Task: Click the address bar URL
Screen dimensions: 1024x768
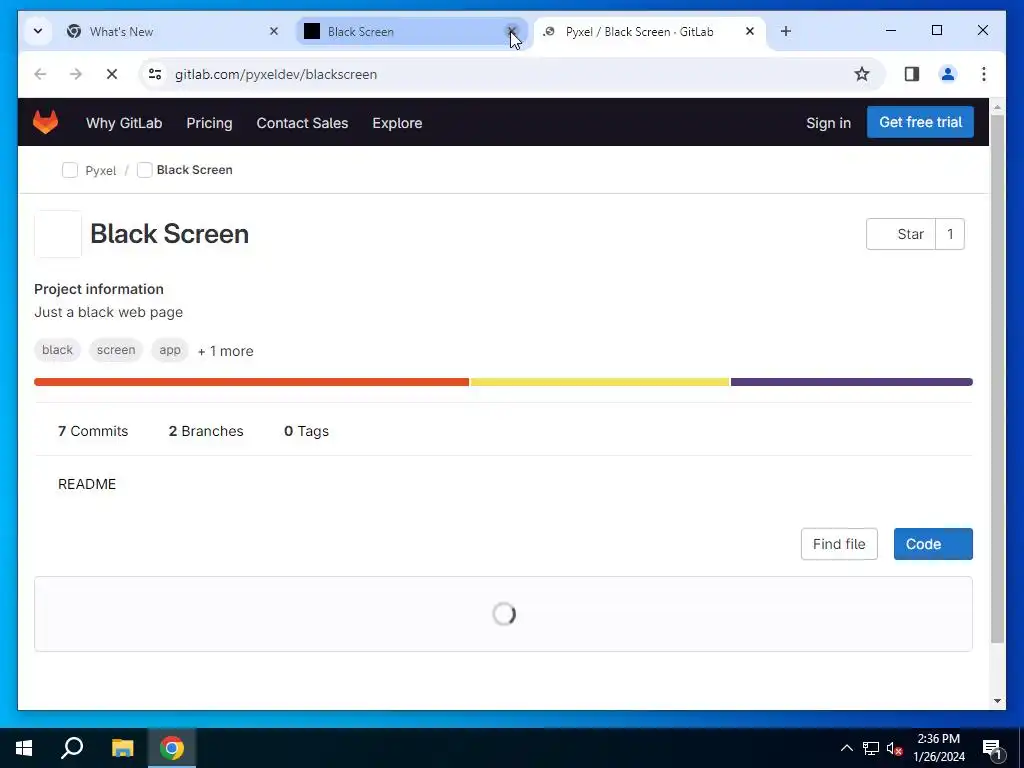Action: pyautogui.click(x=276, y=74)
